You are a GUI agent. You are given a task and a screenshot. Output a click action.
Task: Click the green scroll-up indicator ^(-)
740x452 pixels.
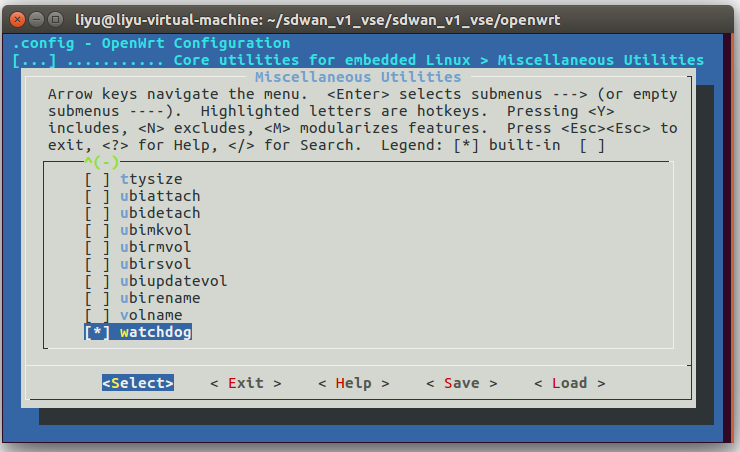point(101,162)
